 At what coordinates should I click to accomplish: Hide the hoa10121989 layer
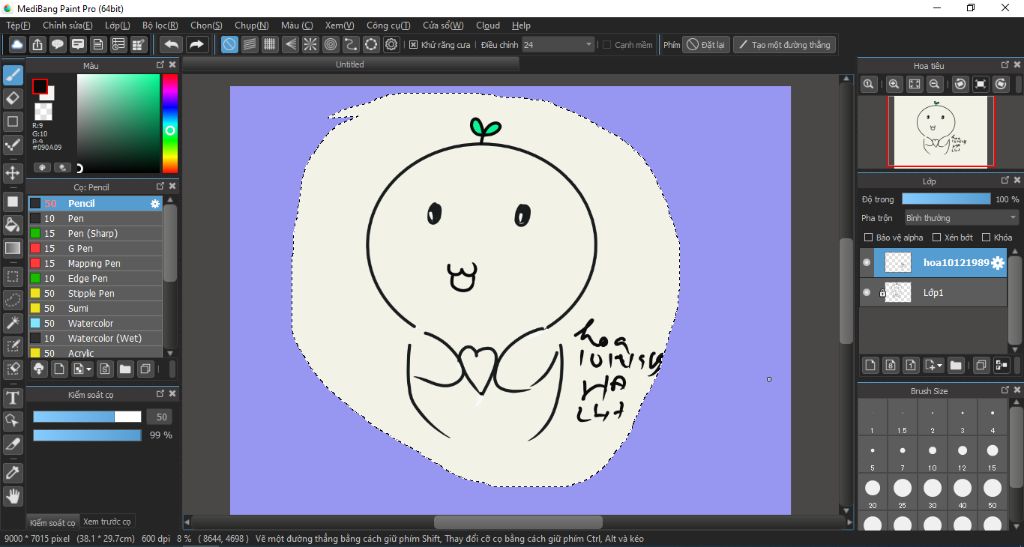pyautogui.click(x=867, y=262)
